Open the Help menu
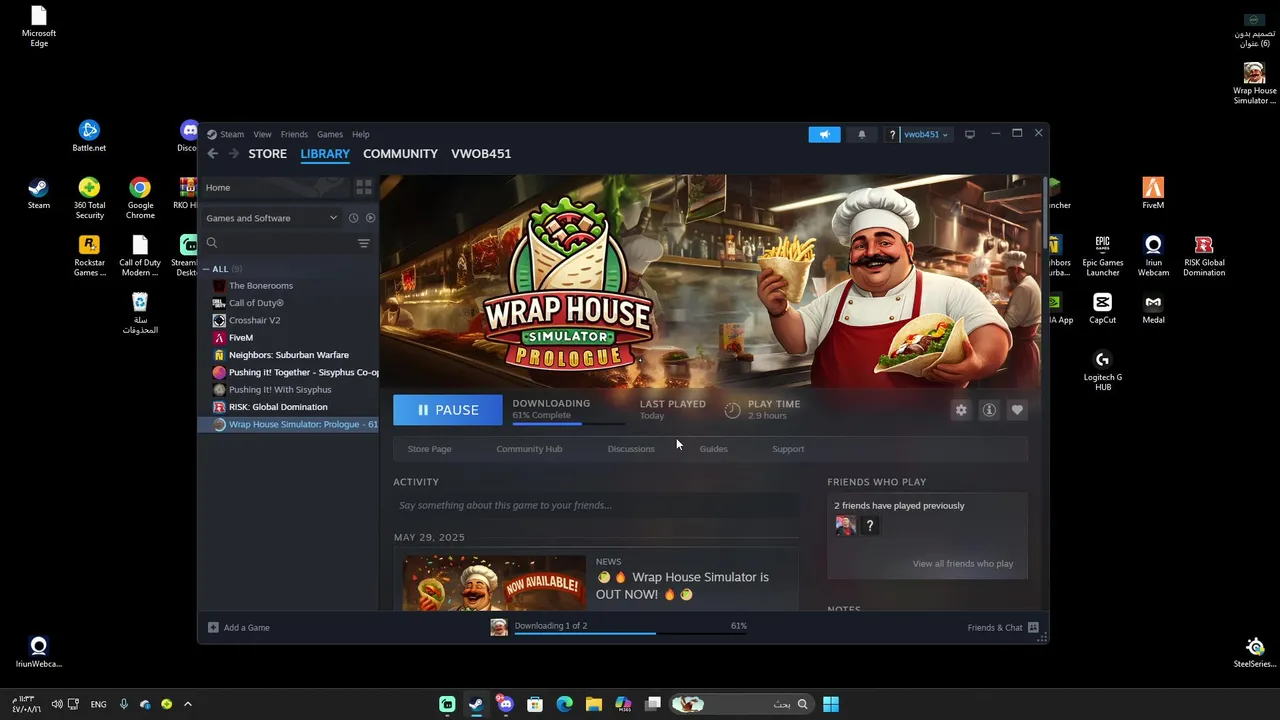Viewport: 1280px width, 720px height. point(361,134)
